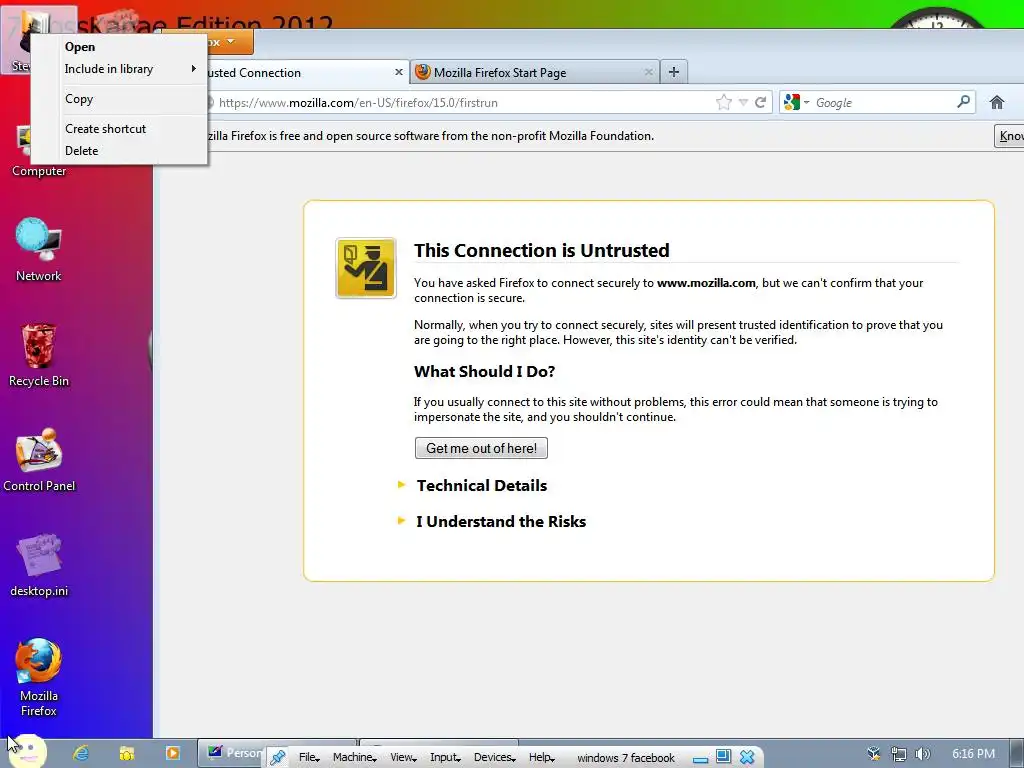Open the VirtualBox Help menu
The image size is (1024, 768).
point(541,758)
